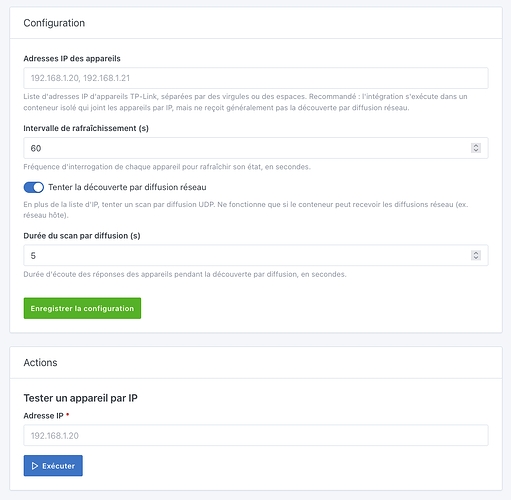Decrease scan duration using stepper down arrow
Screen dimensions: 511x500
tap(476, 257)
